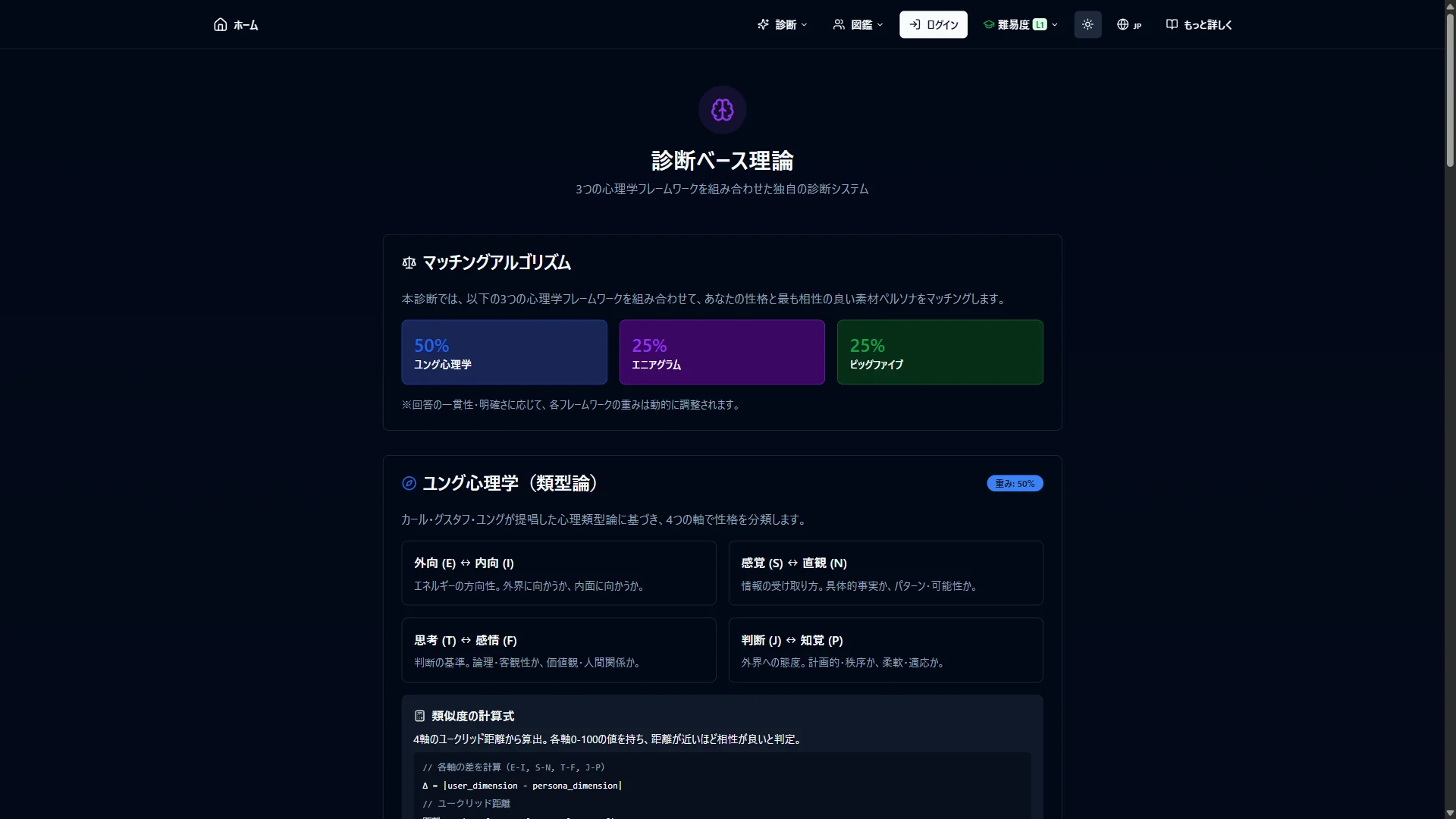Expand the 診断 dropdown menu
Viewport: 1456px width, 819px height.
click(x=782, y=24)
